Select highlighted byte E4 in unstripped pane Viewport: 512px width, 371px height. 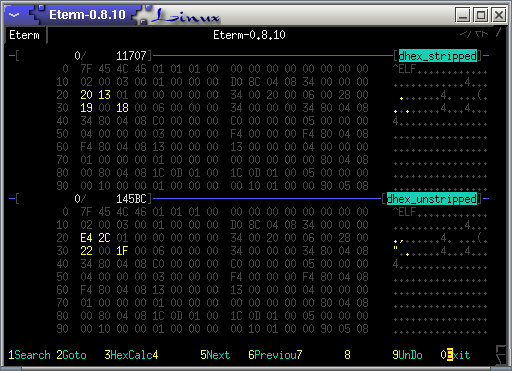tap(86, 238)
